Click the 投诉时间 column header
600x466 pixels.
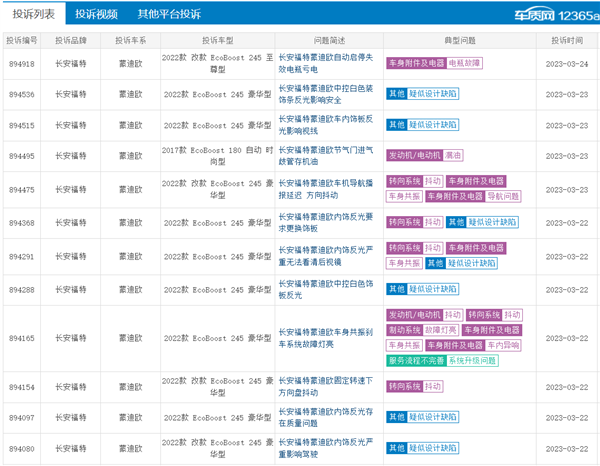click(567, 41)
